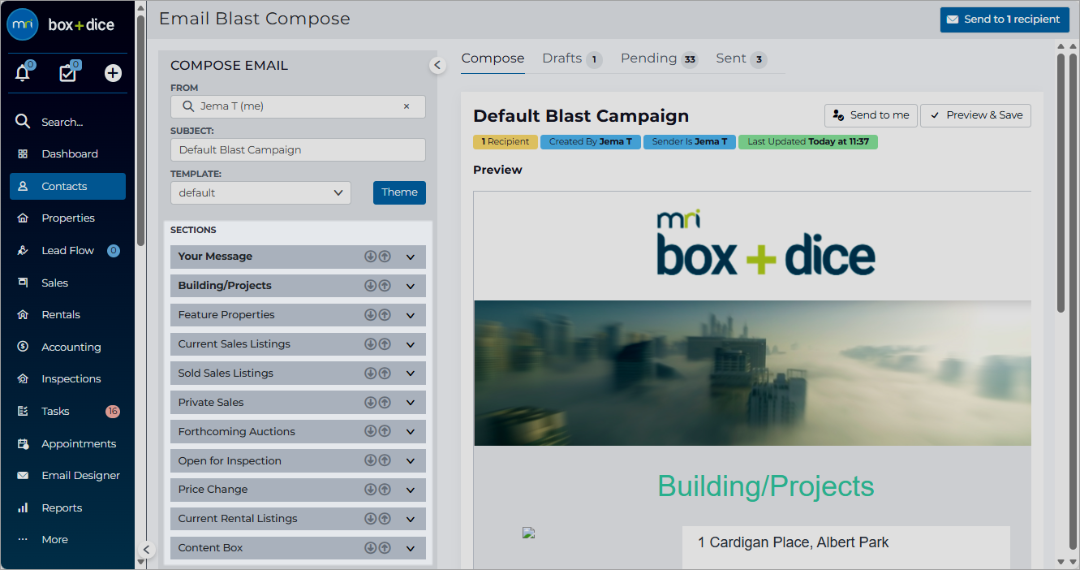Move Building/Projects section down
The image size is (1080, 570).
point(371,285)
